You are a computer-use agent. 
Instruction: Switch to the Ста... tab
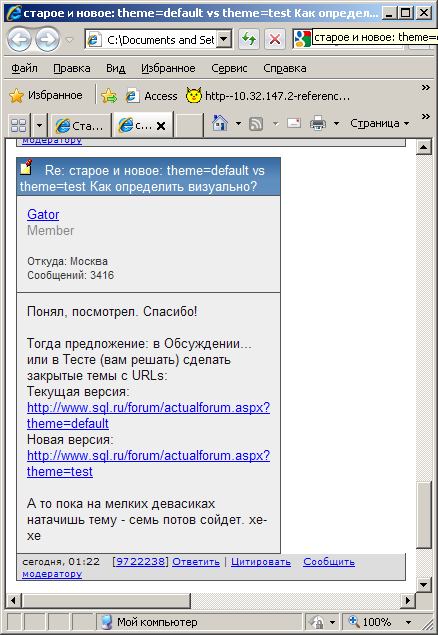(x=79, y=126)
